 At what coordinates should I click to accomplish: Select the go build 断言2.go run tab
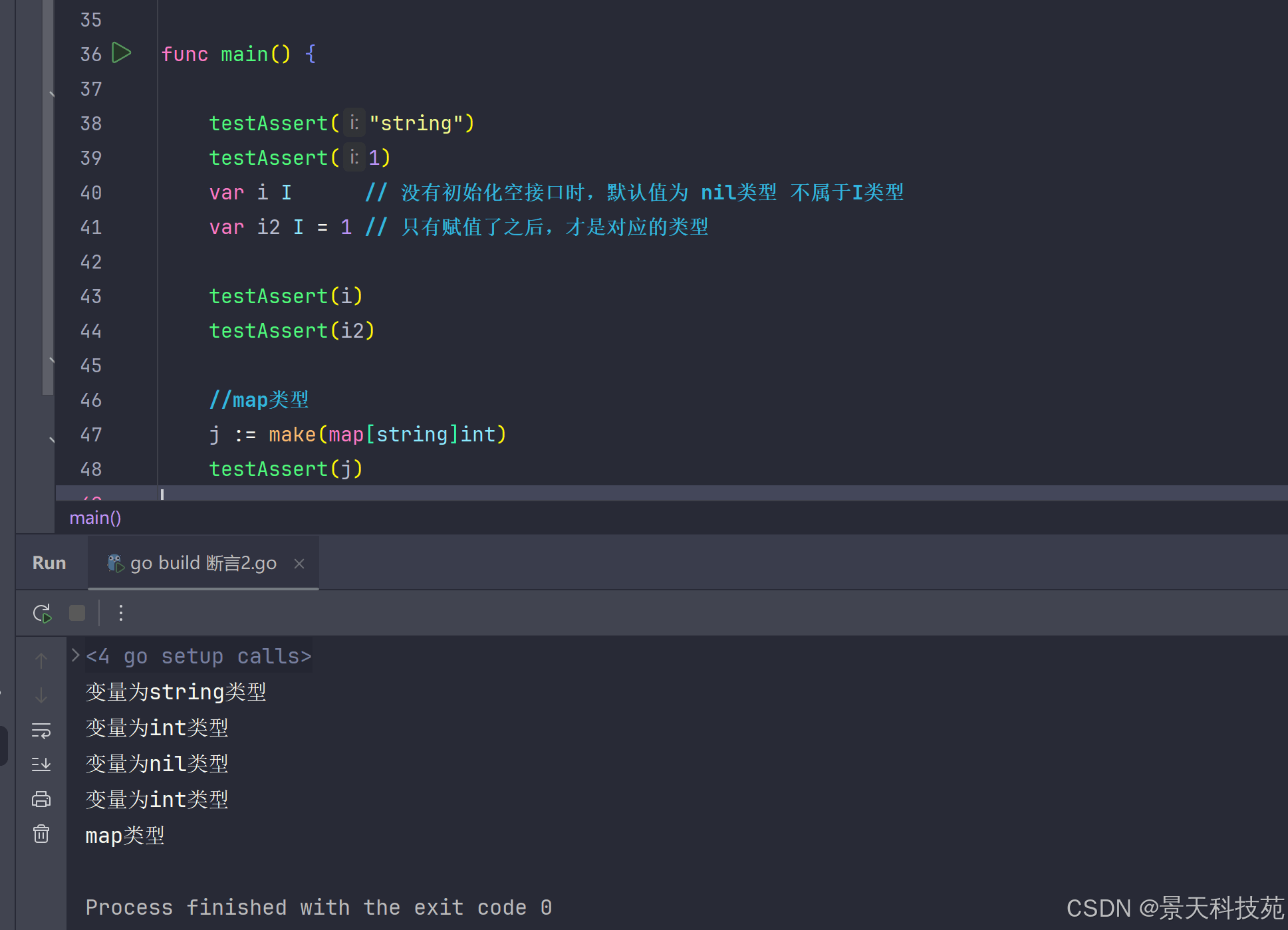coord(203,564)
